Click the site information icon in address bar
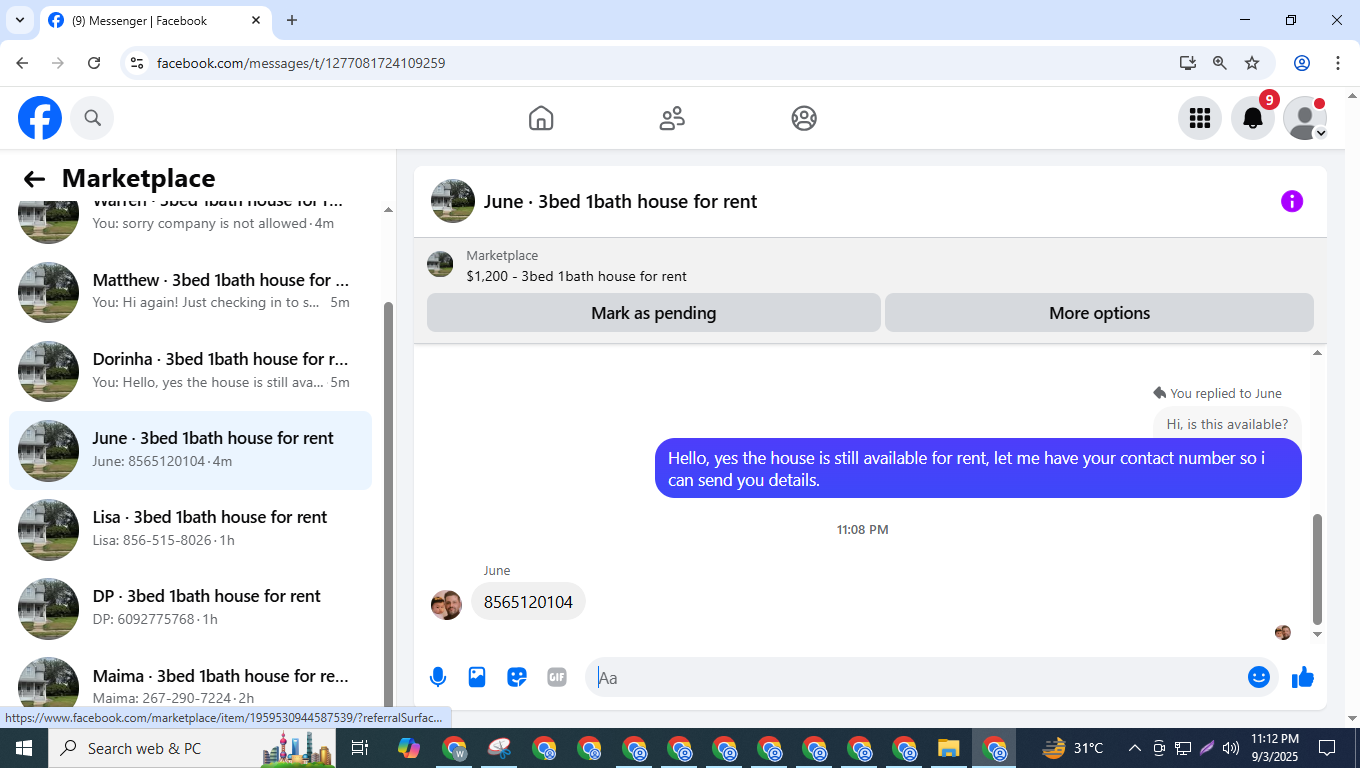The width and height of the screenshot is (1360, 768). pyautogui.click(x=138, y=63)
